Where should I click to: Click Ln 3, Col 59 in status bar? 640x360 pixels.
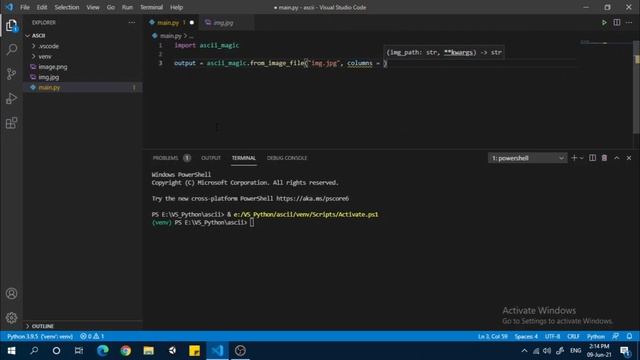tap(493, 336)
